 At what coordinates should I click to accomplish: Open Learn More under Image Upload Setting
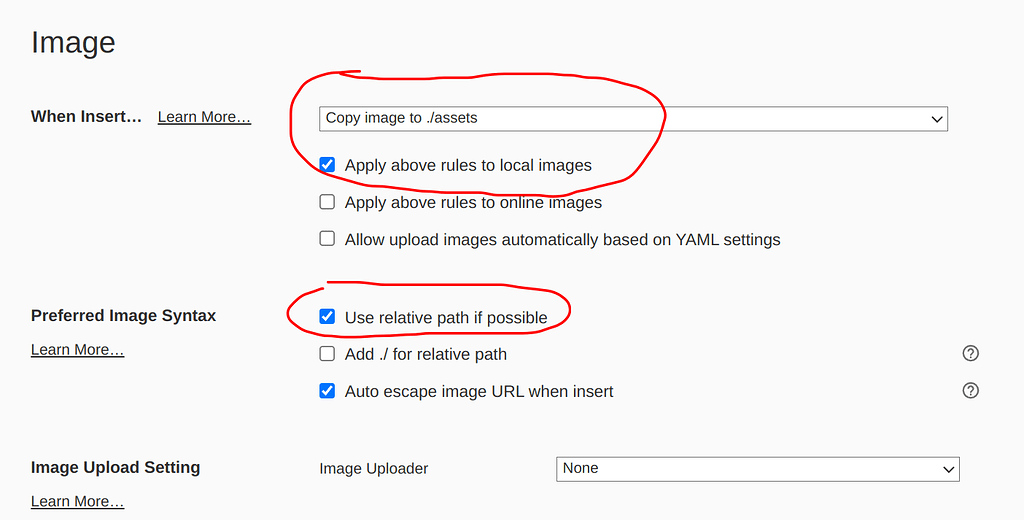coord(77,502)
